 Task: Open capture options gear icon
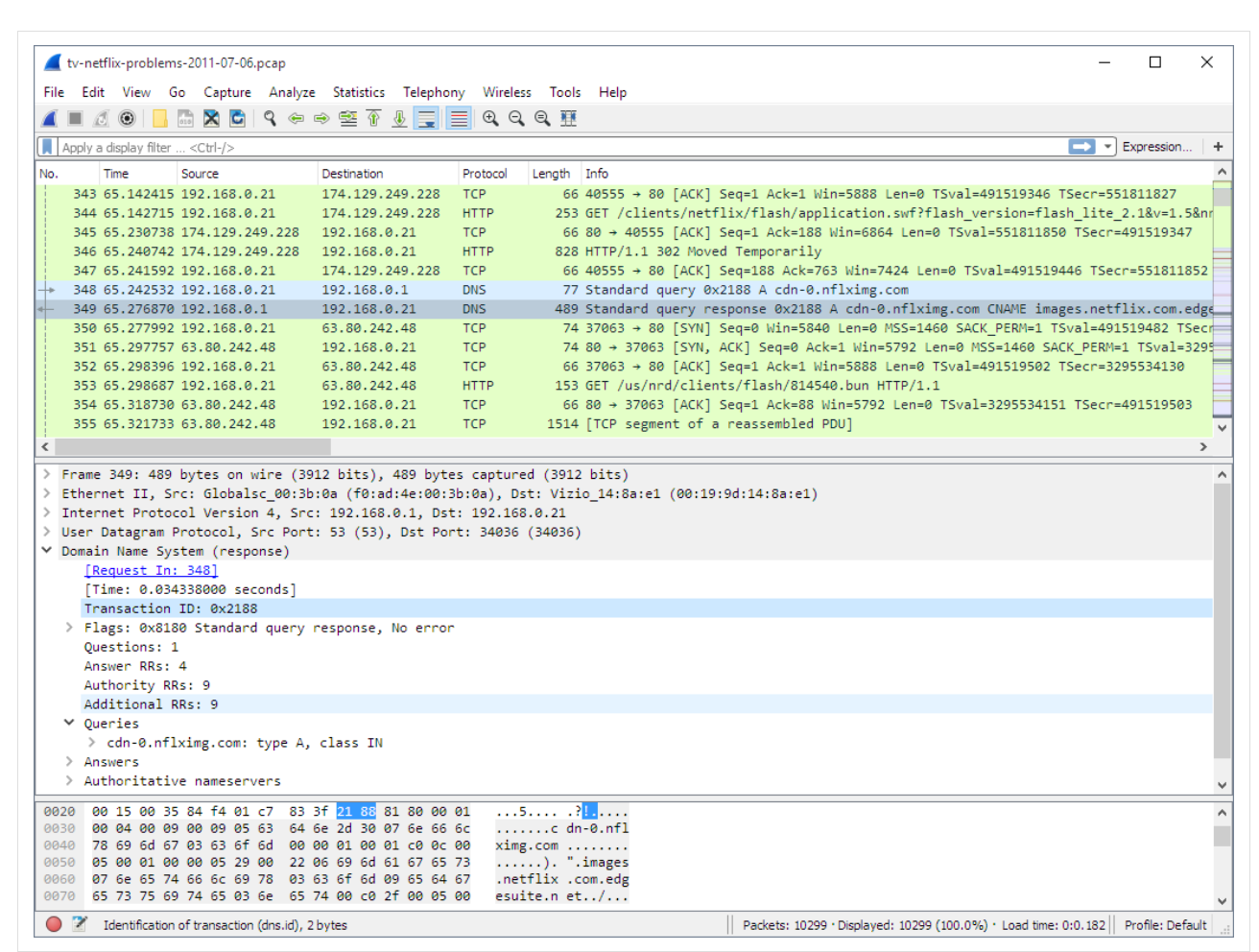(x=127, y=118)
